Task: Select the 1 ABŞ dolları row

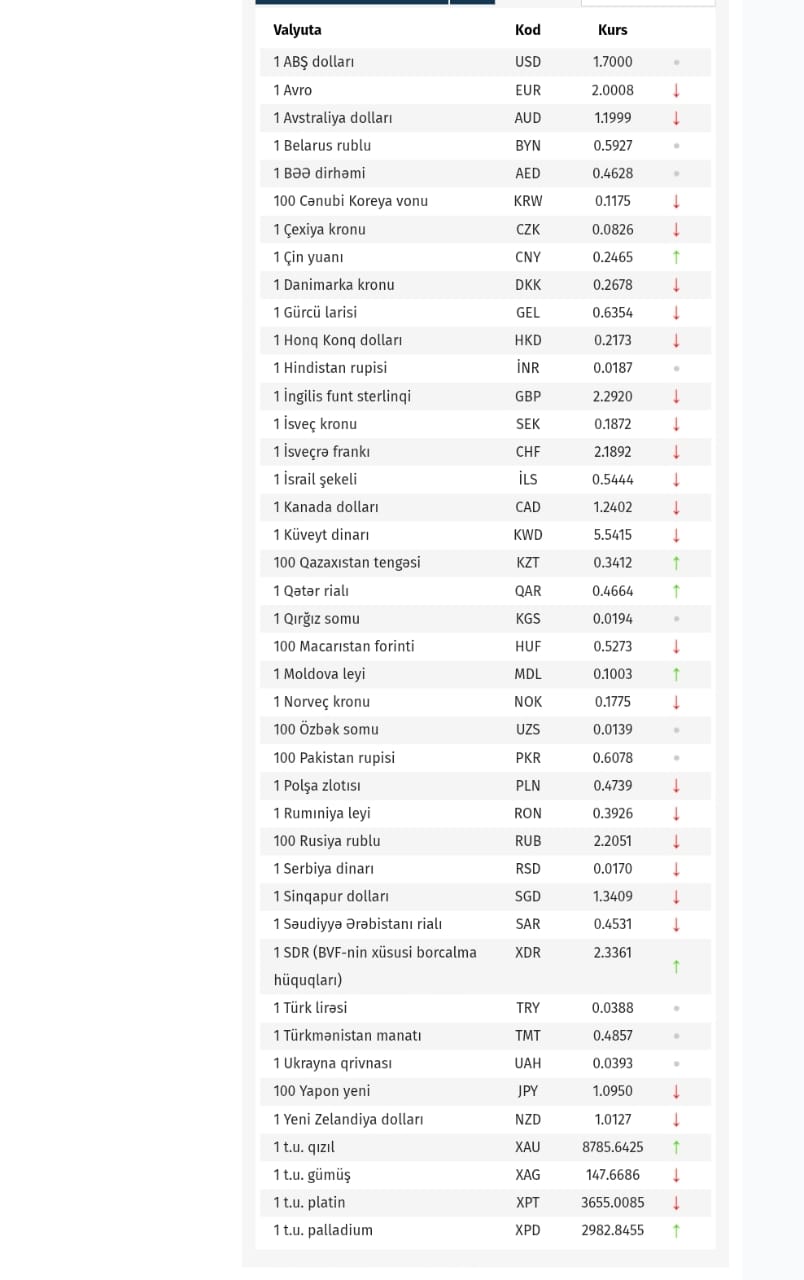Action: [314, 62]
